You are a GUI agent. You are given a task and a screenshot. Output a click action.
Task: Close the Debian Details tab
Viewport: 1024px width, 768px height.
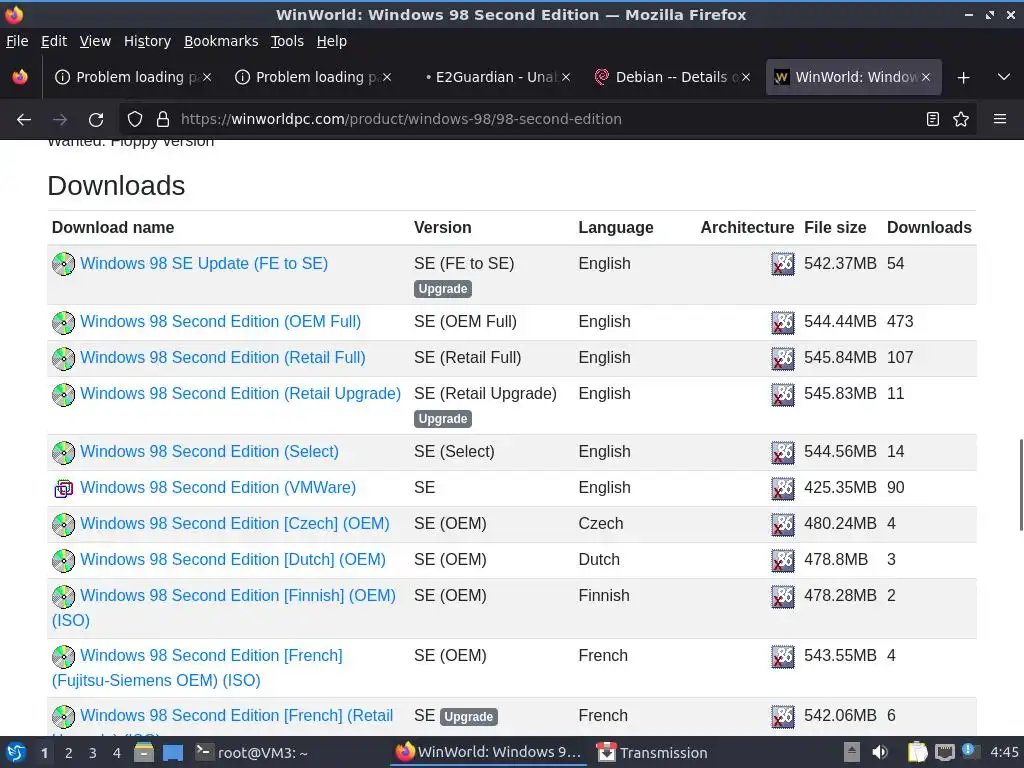coord(746,77)
